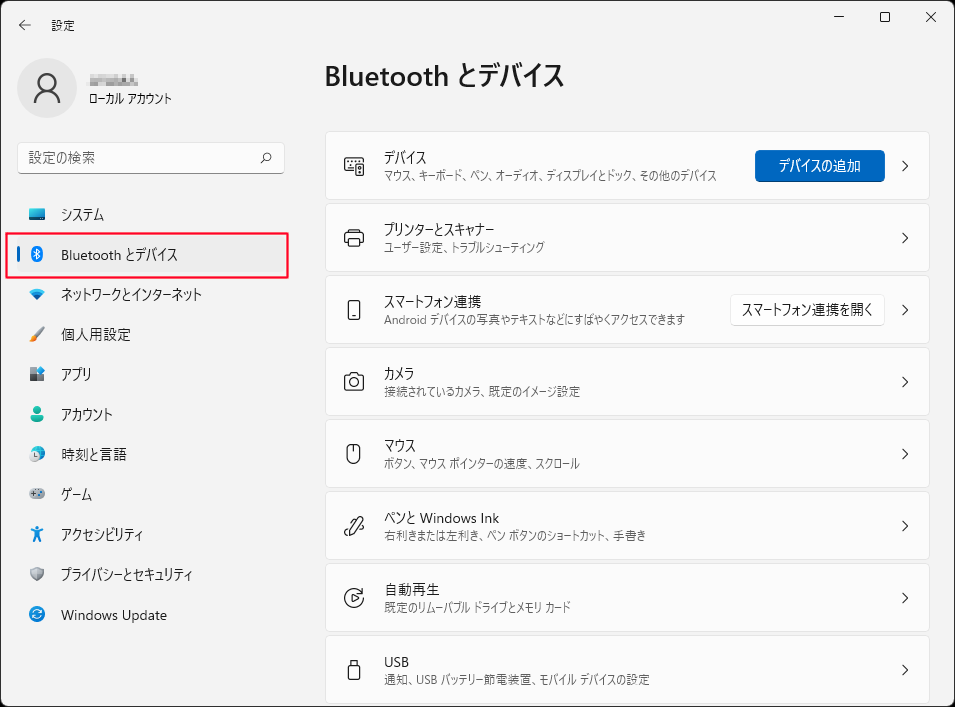The height and width of the screenshot is (707, 955).
Task: Select Bluetooth とデバイス sidebar label
Action: pyautogui.click(x=119, y=255)
